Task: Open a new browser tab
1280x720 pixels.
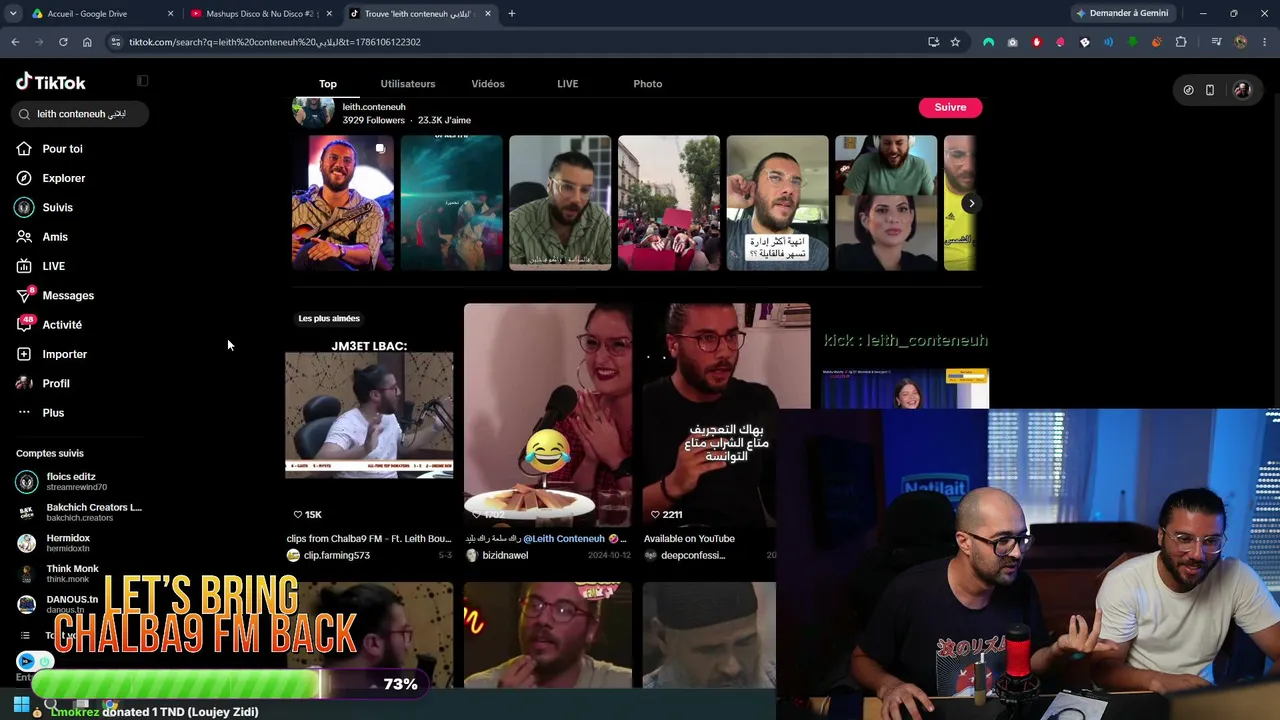Action: pyautogui.click(x=511, y=14)
